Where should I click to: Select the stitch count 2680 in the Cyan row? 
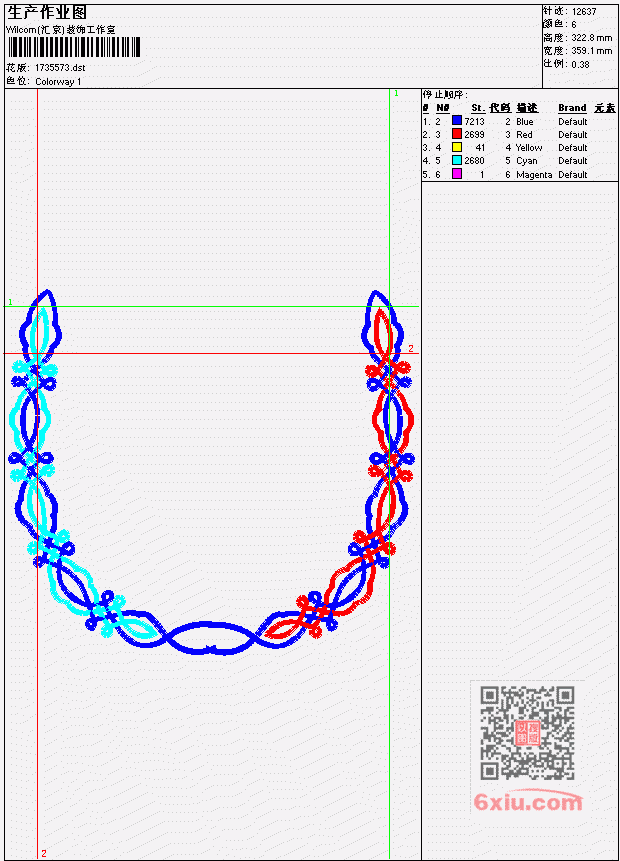474,161
